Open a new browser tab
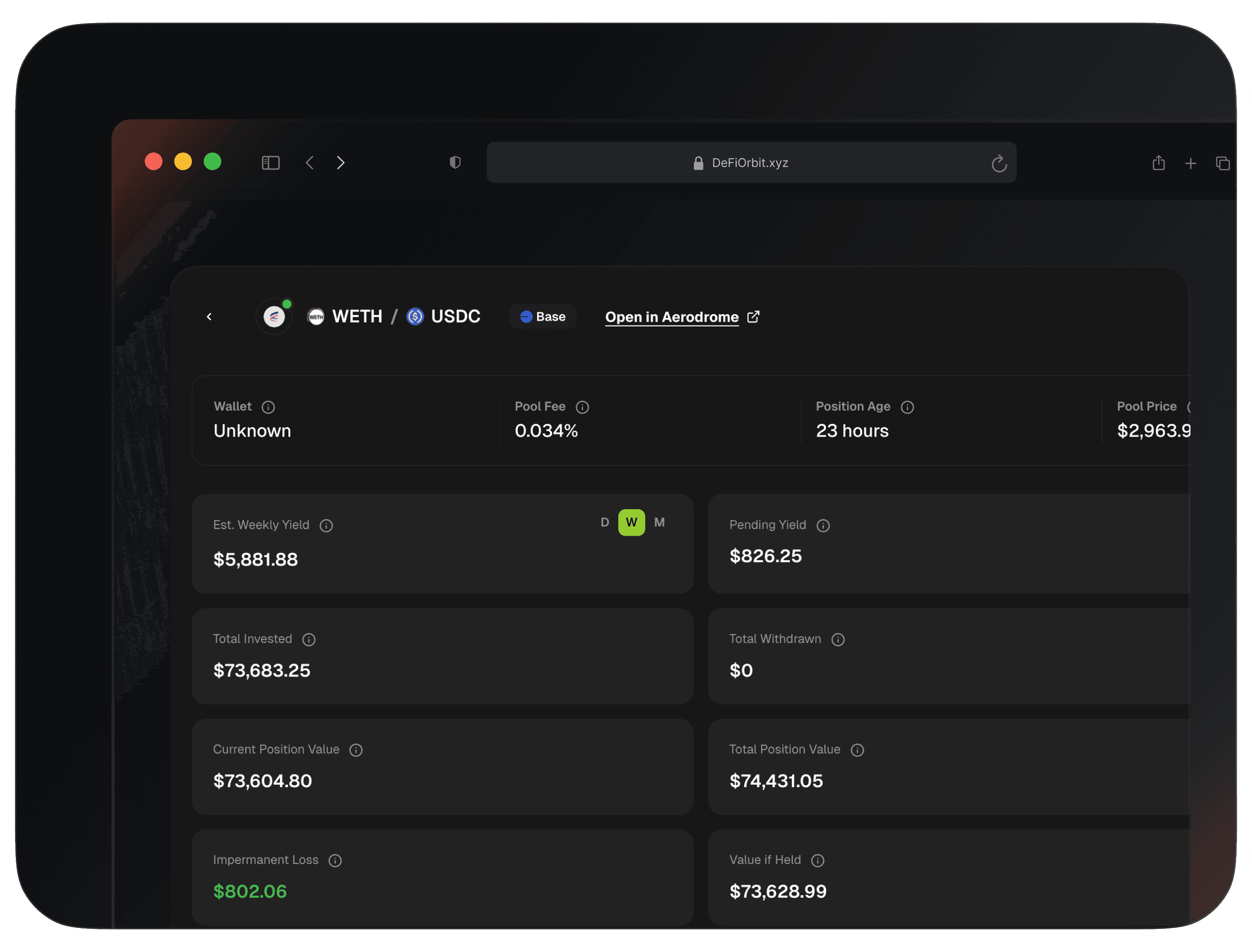The width and height of the screenshot is (1252, 952). (x=1191, y=164)
